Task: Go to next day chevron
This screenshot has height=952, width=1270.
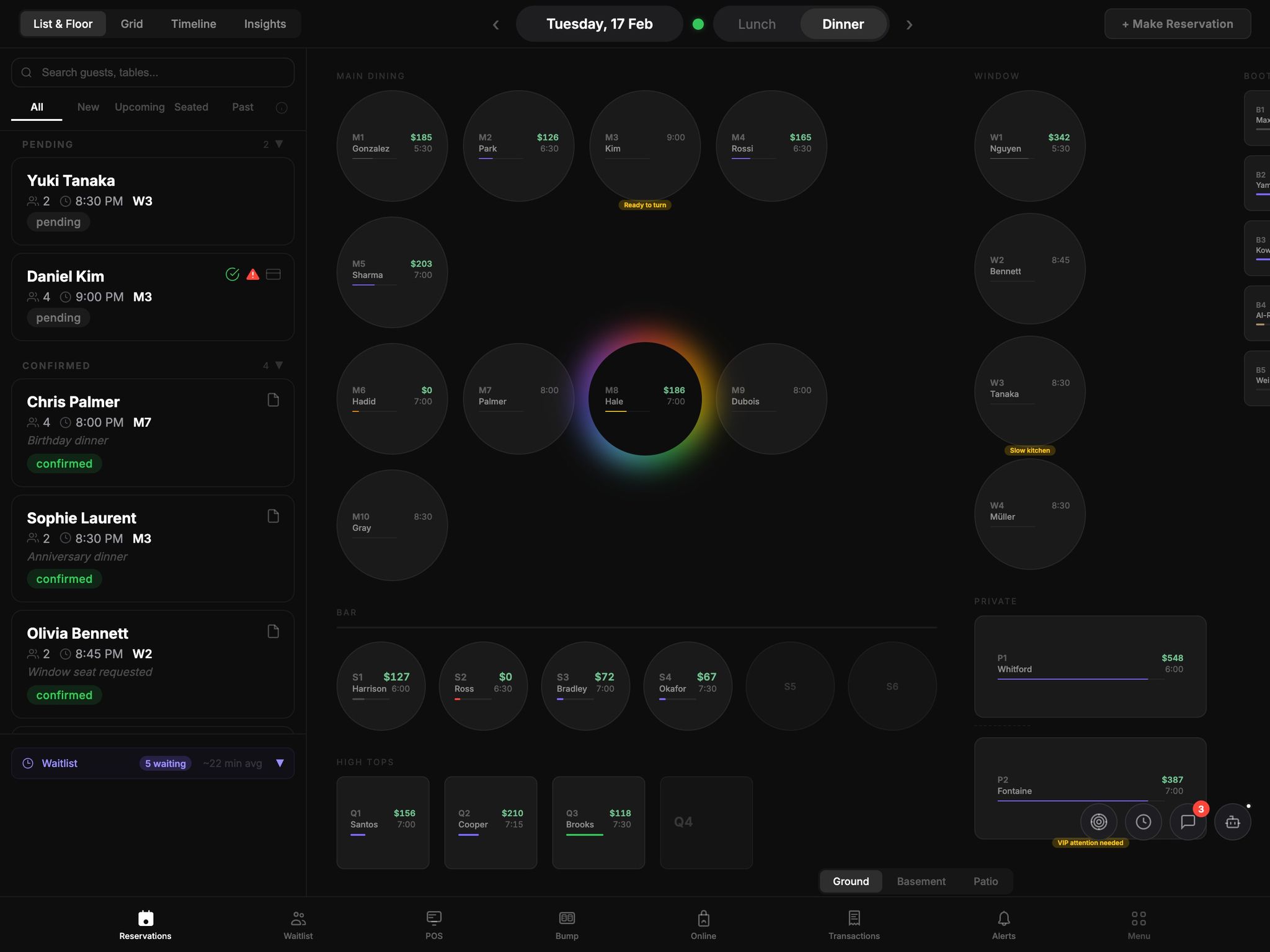Action: click(x=909, y=25)
